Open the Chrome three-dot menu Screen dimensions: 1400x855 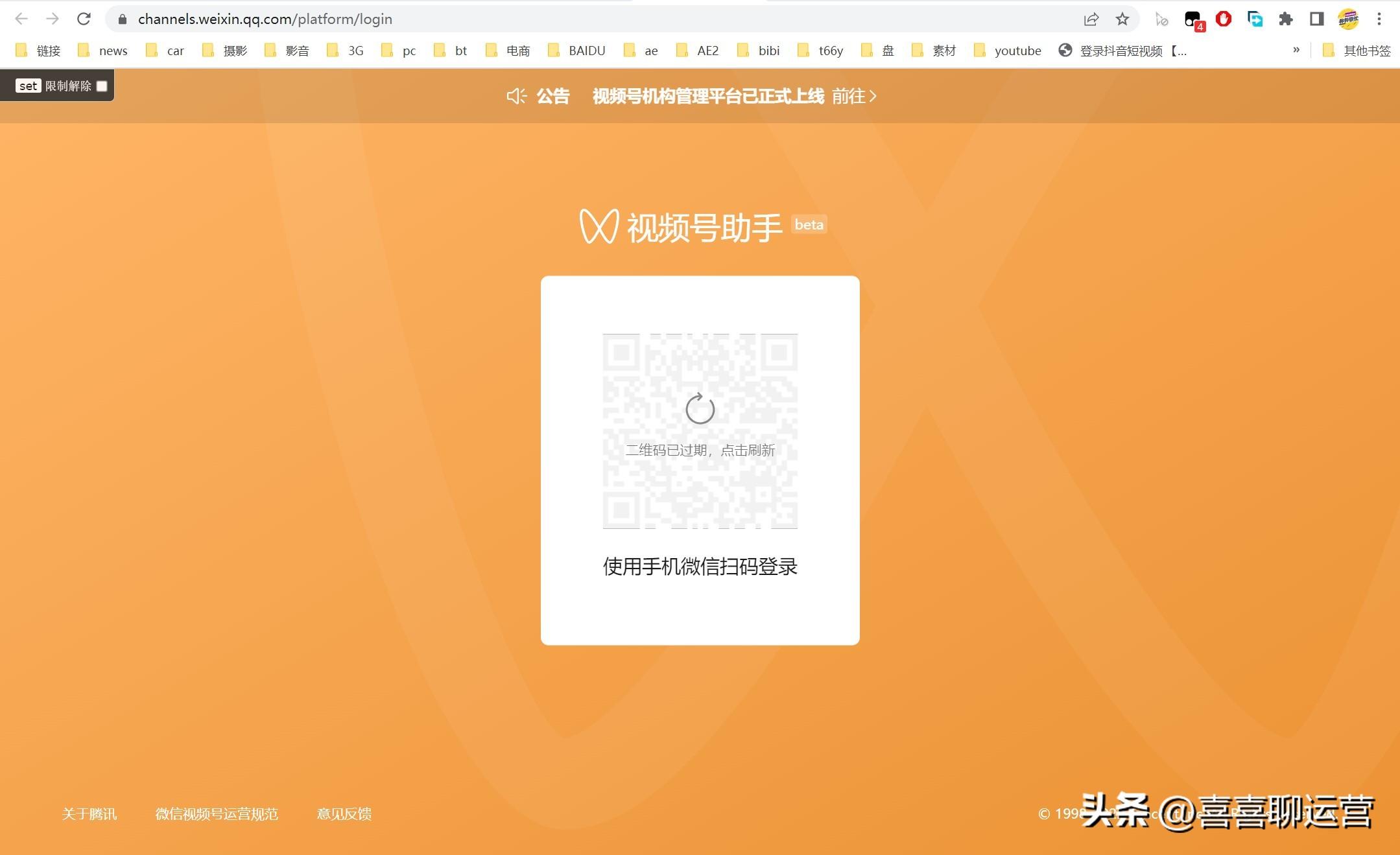[x=1379, y=19]
